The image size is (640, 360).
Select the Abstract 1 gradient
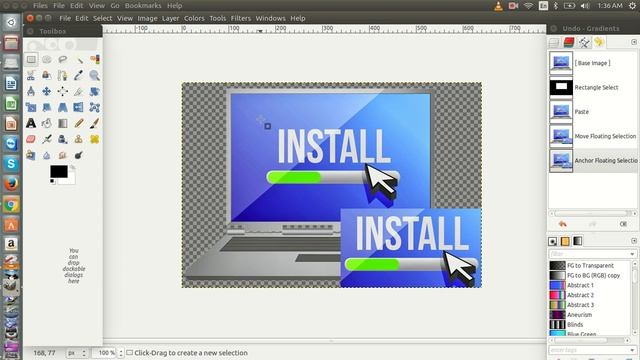click(589, 285)
